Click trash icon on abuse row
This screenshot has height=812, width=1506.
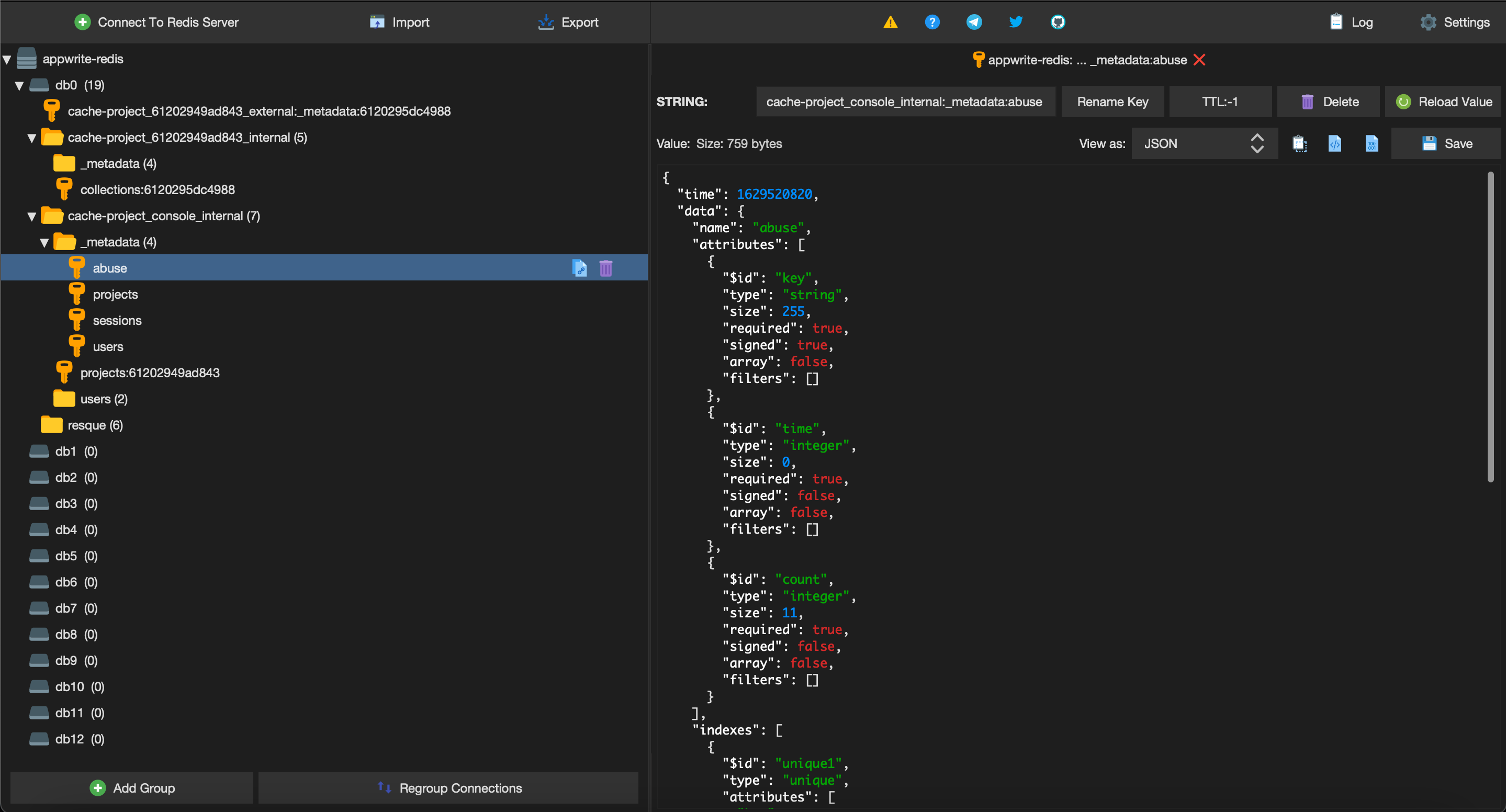point(605,268)
